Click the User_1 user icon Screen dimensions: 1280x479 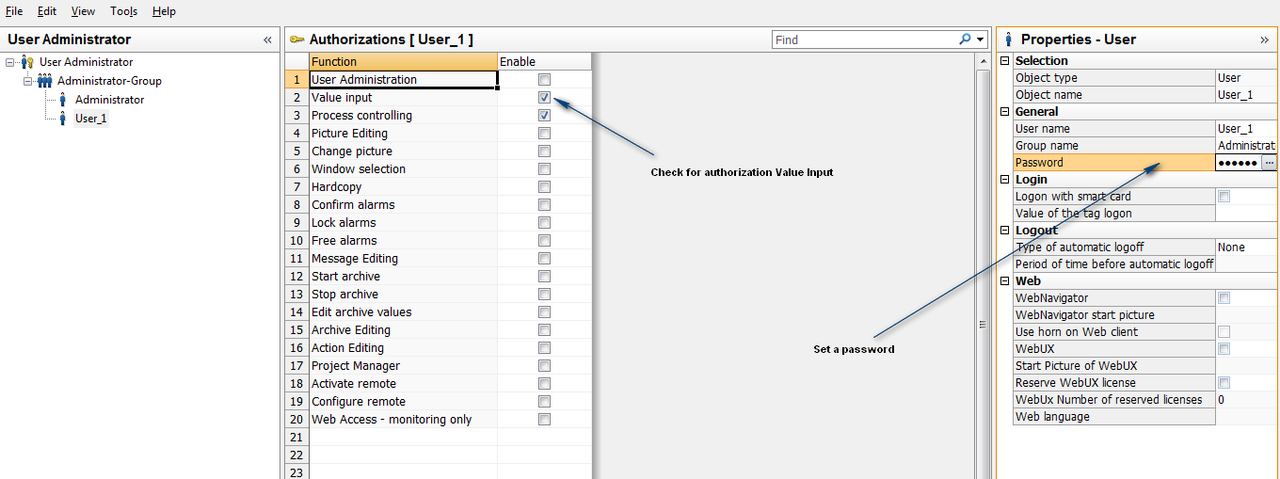point(63,118)
